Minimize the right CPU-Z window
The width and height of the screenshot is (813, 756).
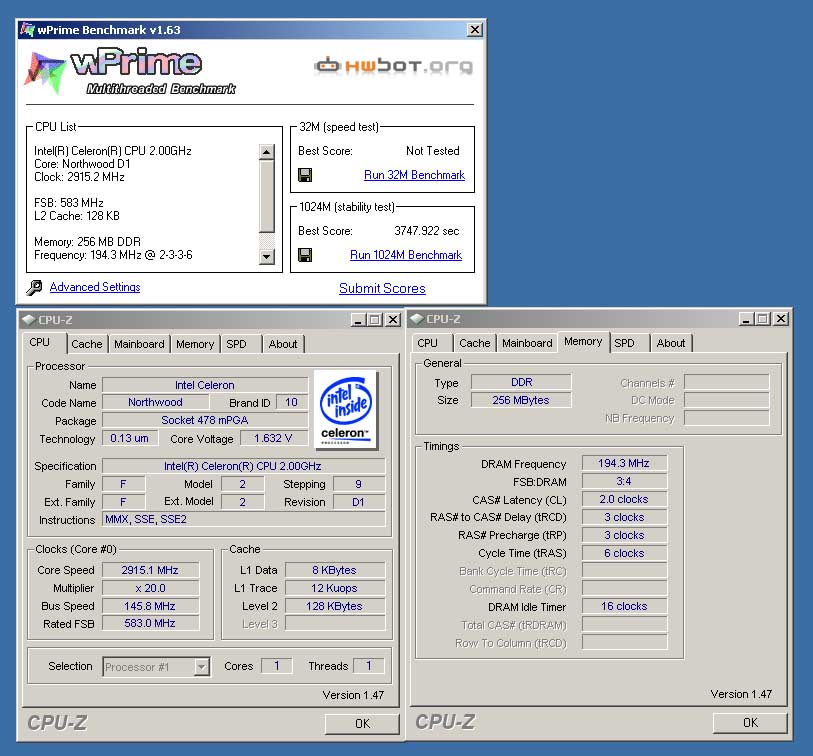coord(747,319)
